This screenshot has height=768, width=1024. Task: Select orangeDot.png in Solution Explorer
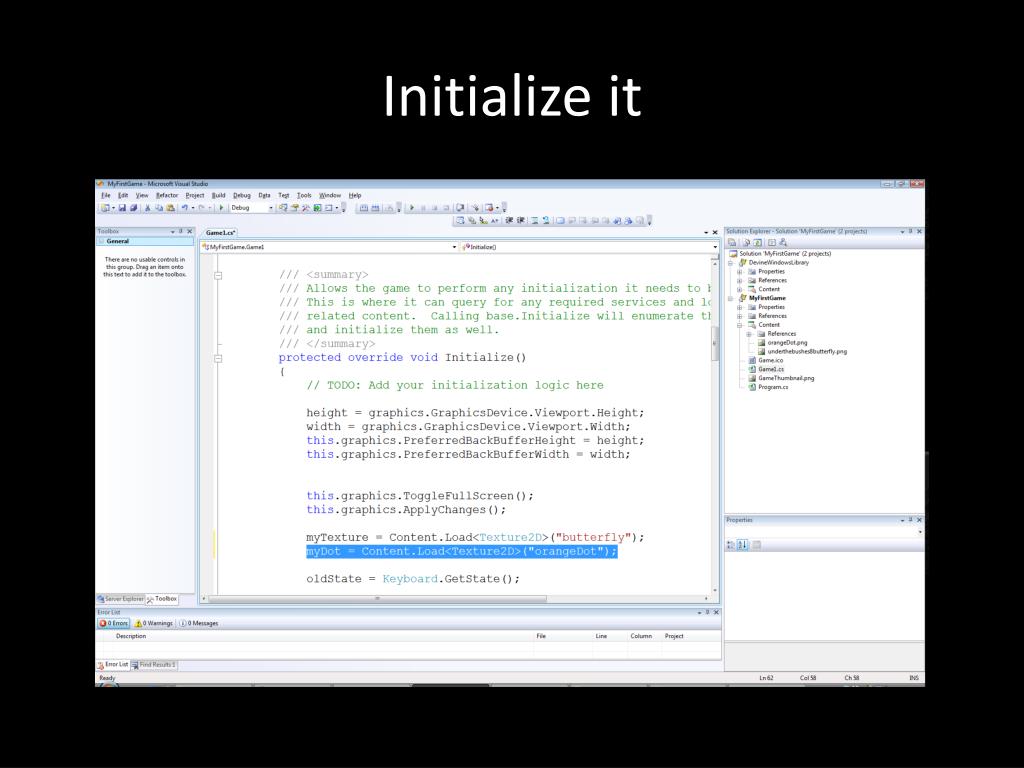coord(787,342)
